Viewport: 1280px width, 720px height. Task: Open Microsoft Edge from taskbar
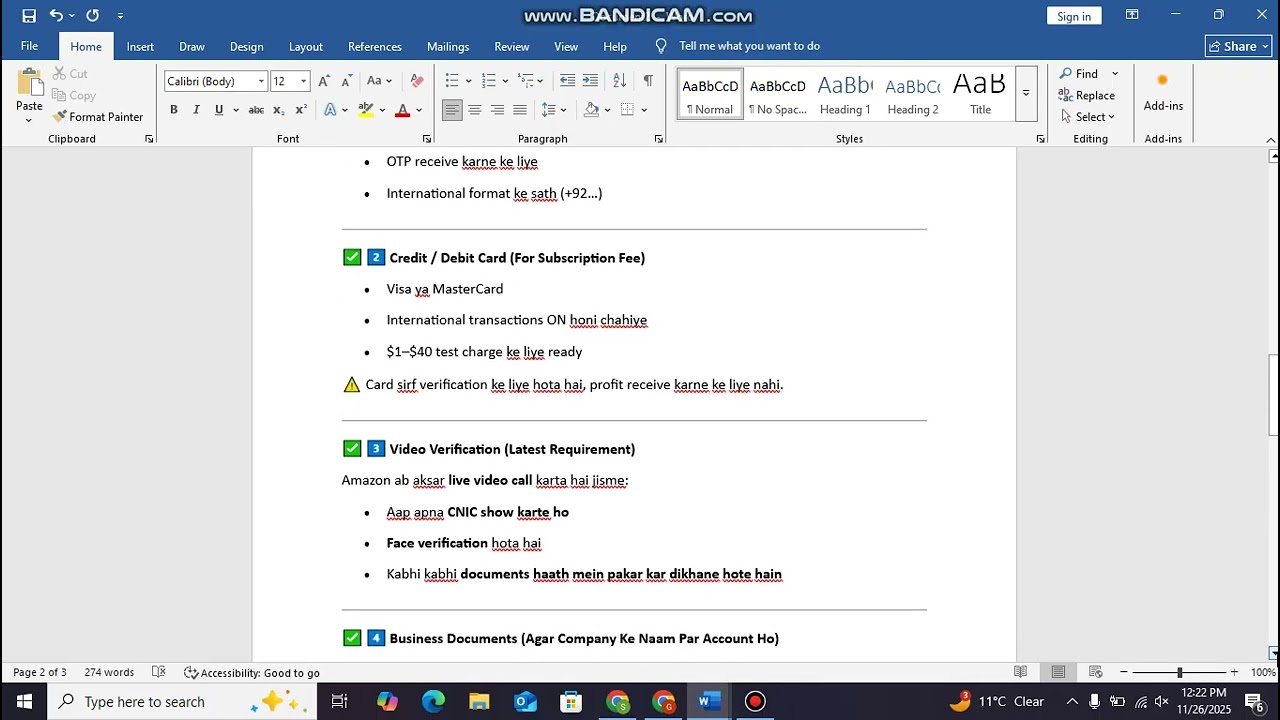(x=433, y=702)
